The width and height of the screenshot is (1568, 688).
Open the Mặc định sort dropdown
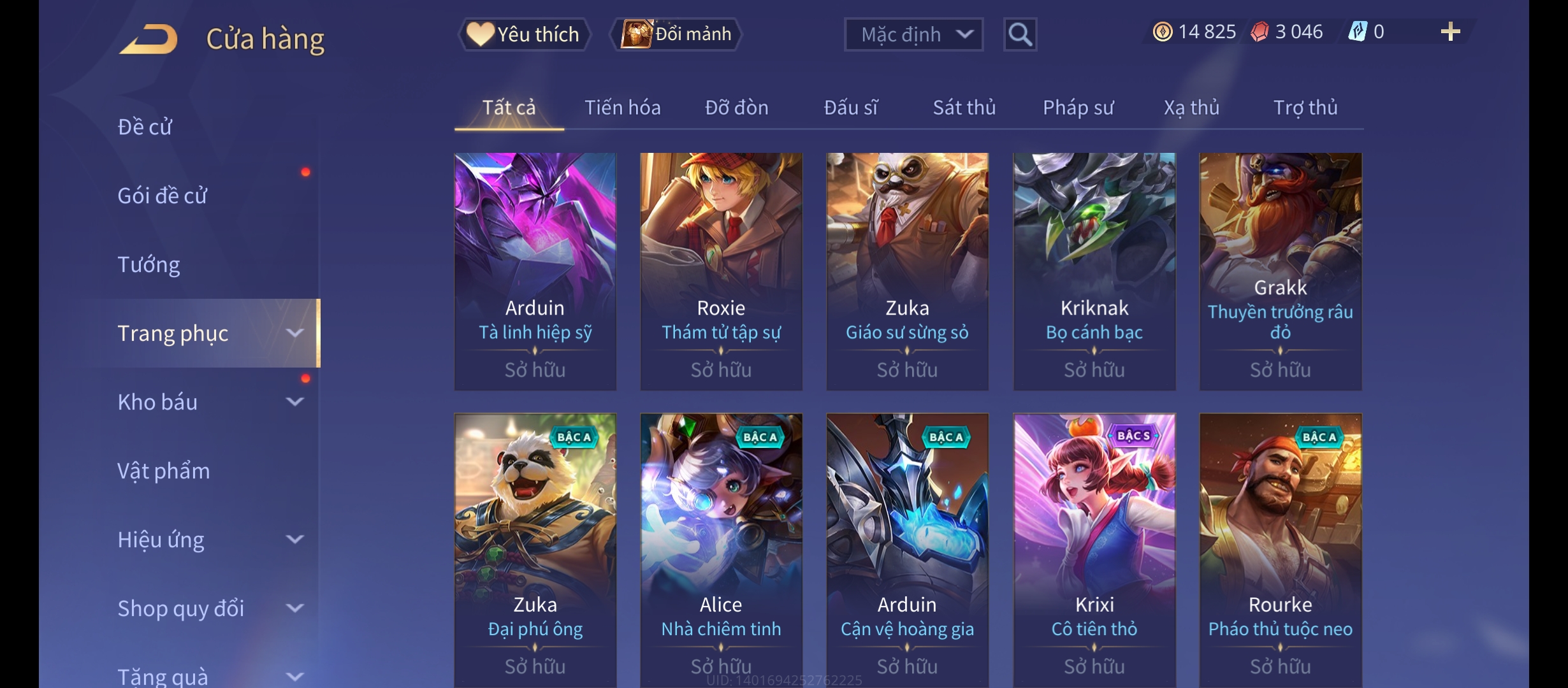point(913,34)
